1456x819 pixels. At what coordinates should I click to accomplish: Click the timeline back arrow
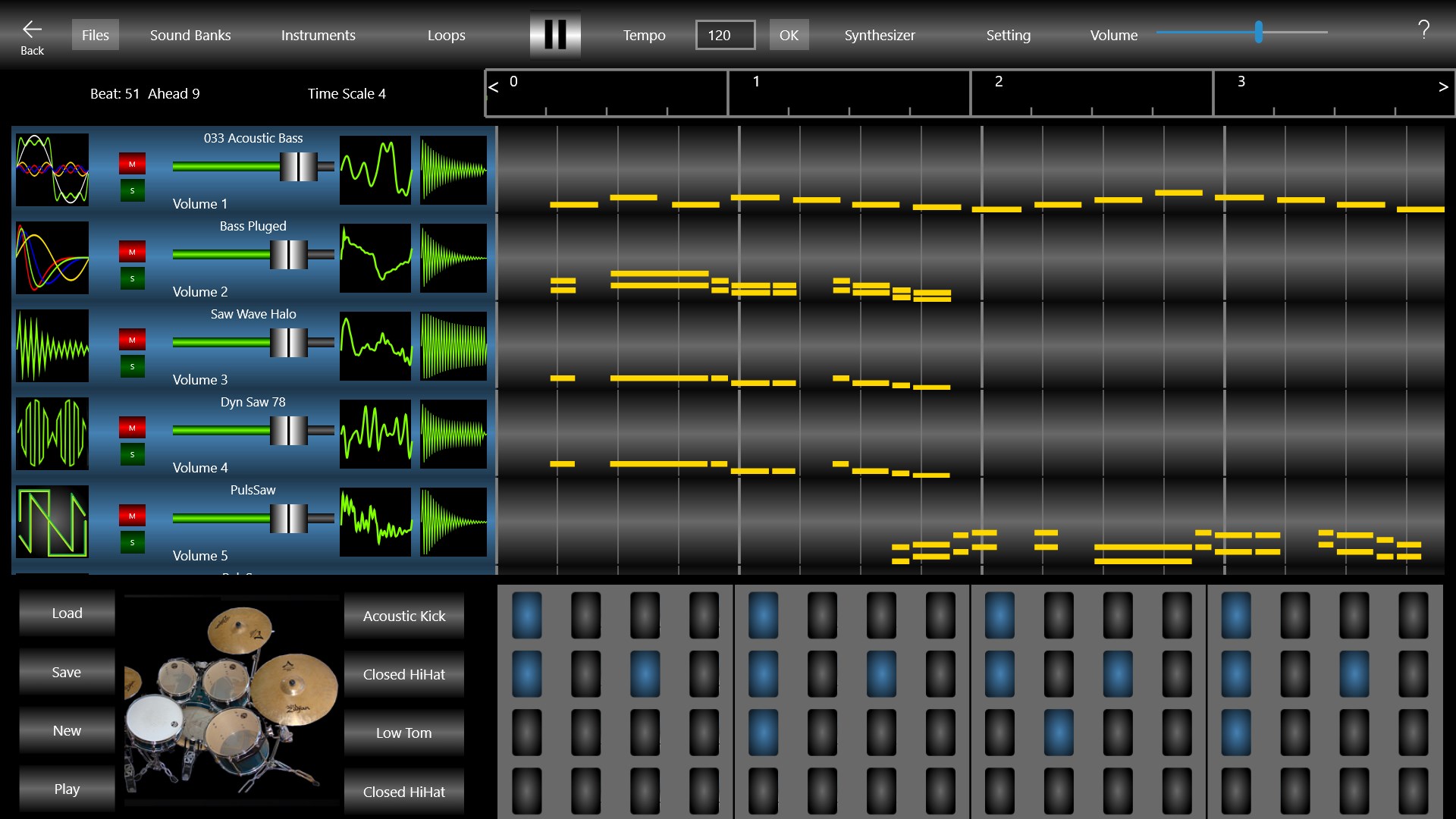(493, 87)
